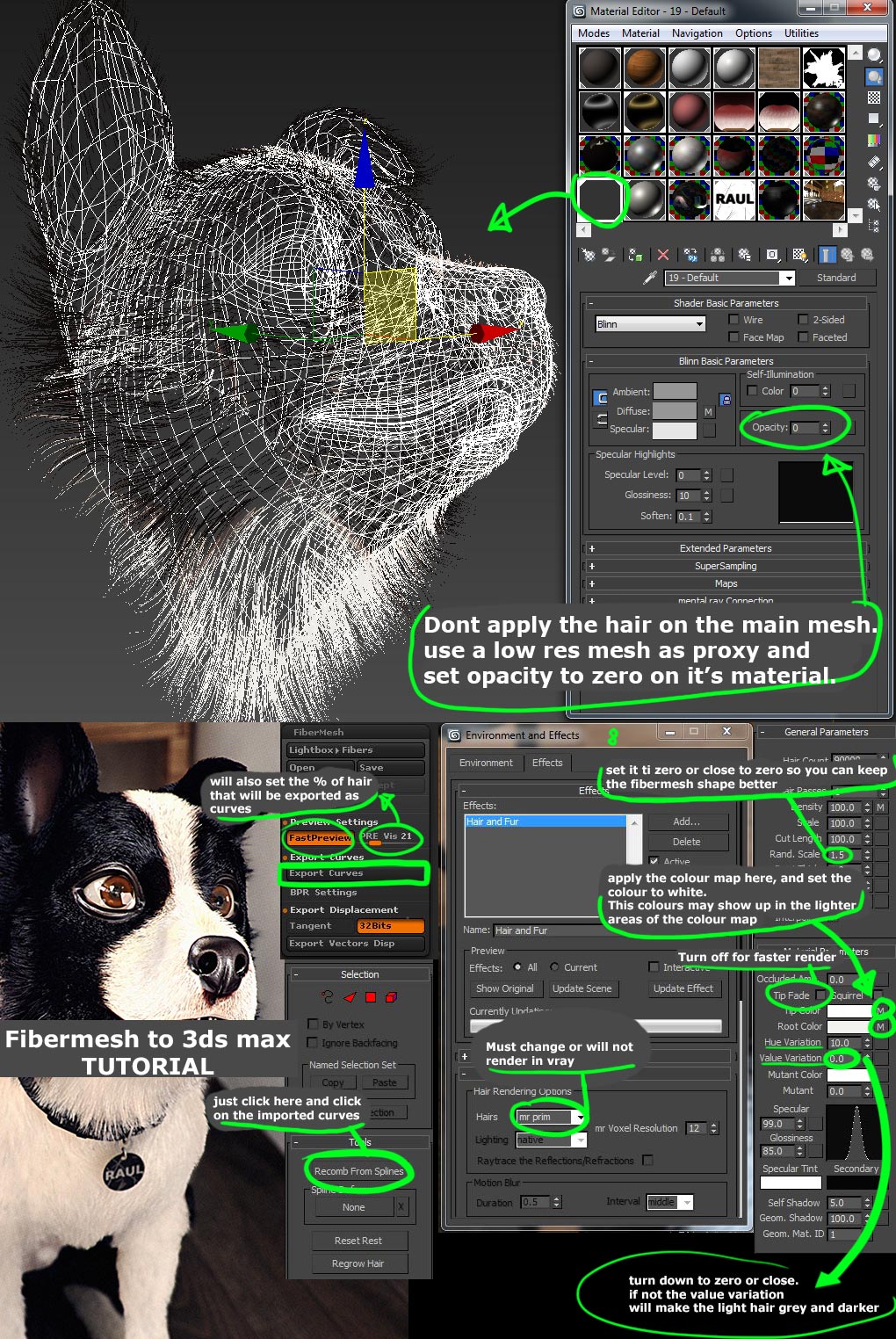Open Modes menu in Material Editor
The height and width of the screenshot is (1339, 896).
(x=594, y=33)
